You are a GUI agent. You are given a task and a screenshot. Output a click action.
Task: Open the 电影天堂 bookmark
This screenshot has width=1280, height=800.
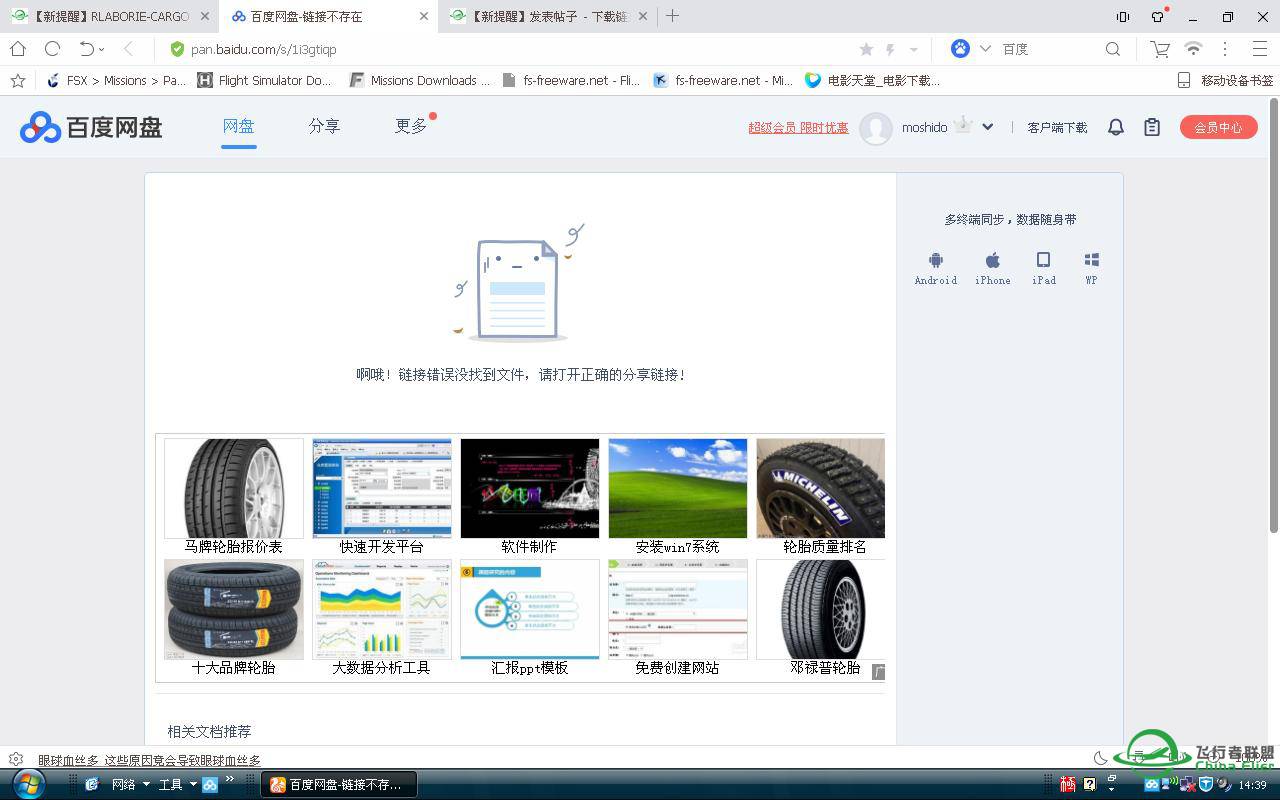pos(873,80)
